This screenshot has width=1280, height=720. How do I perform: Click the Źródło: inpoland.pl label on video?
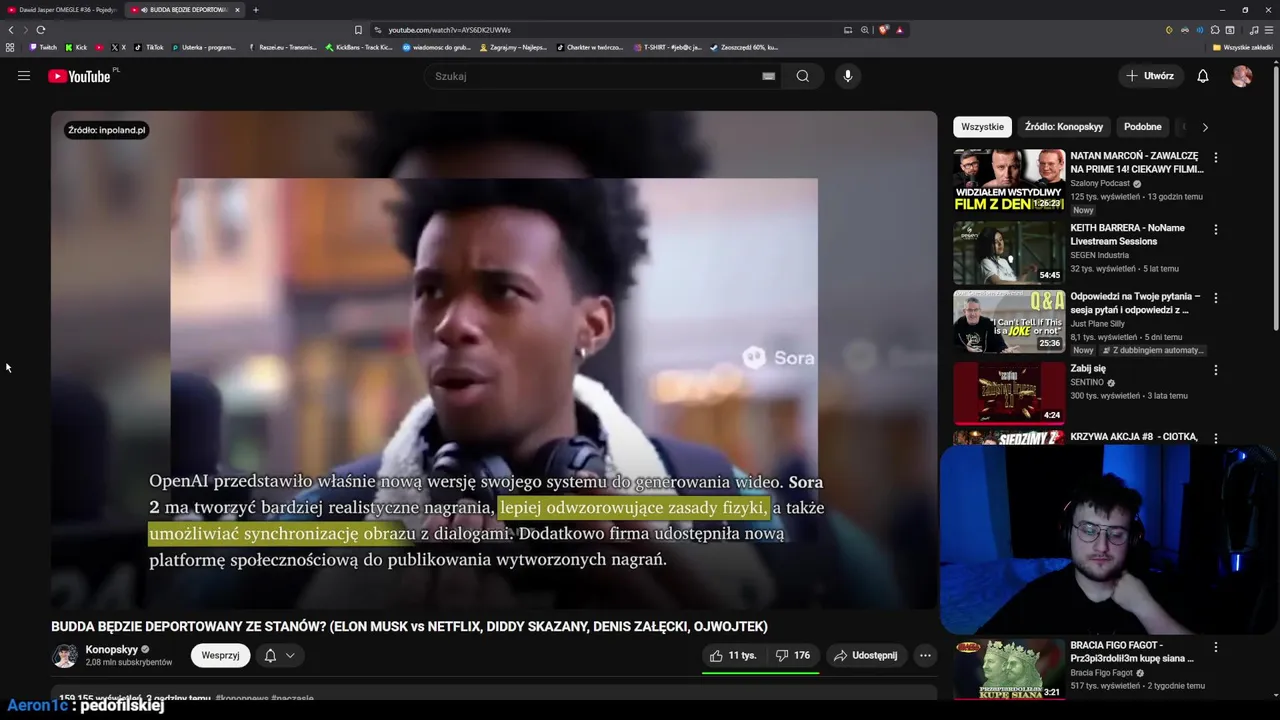106,130
